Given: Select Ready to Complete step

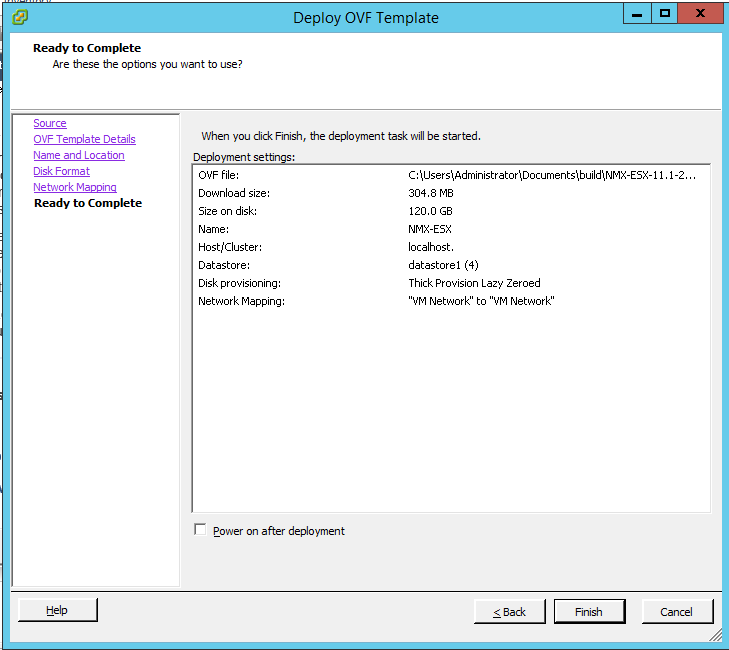Looking at the screenshot, I should (x=88, y=203).
